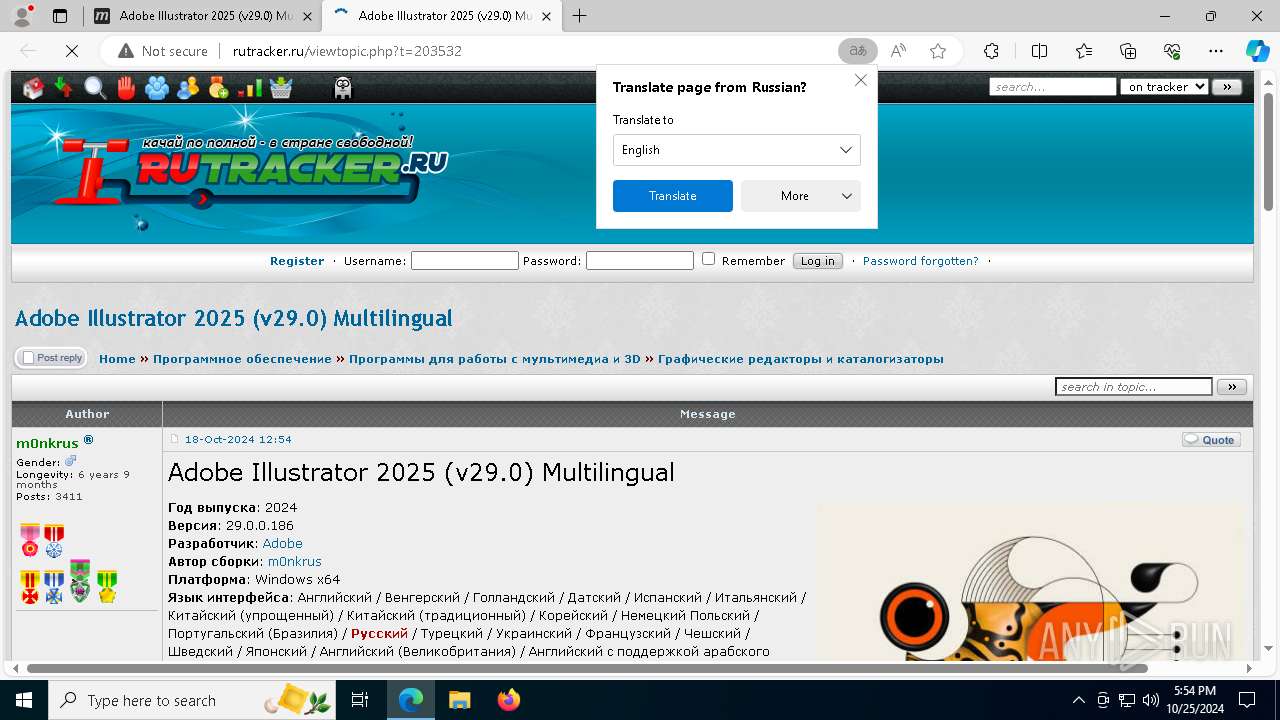Click the green and red arrows tracker icon
The height and width of the screenshot is (720, 1280).
(x=64, y=88)
